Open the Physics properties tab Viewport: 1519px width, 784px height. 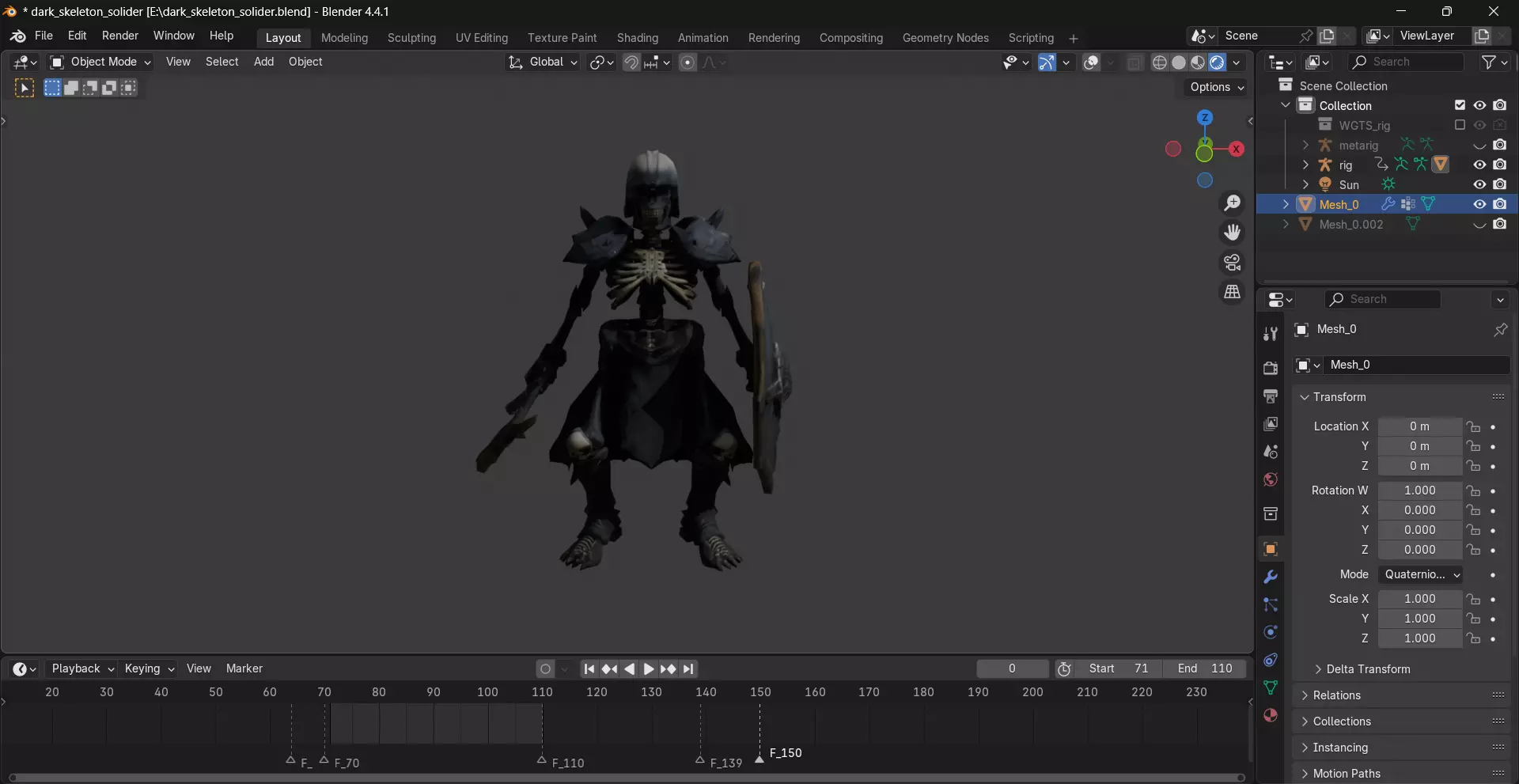pos(1271,632)
